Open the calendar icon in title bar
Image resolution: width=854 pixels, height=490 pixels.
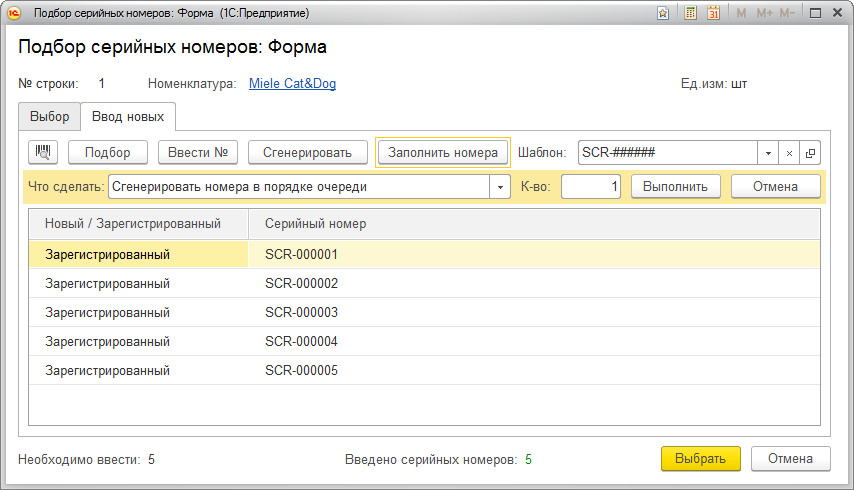click(714, 13)
